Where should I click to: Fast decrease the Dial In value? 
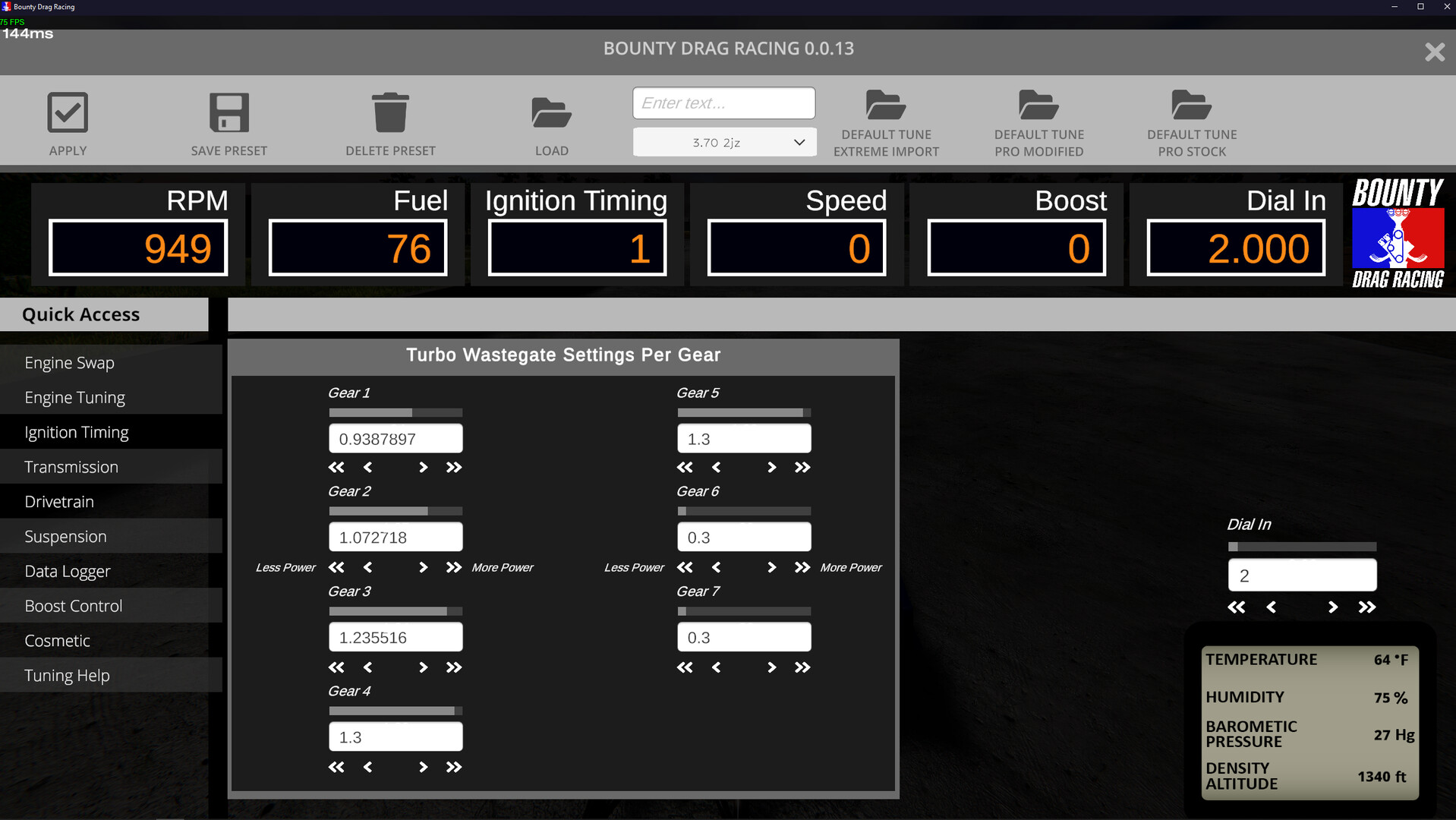pyautogui.click(x=1237, y=607)
